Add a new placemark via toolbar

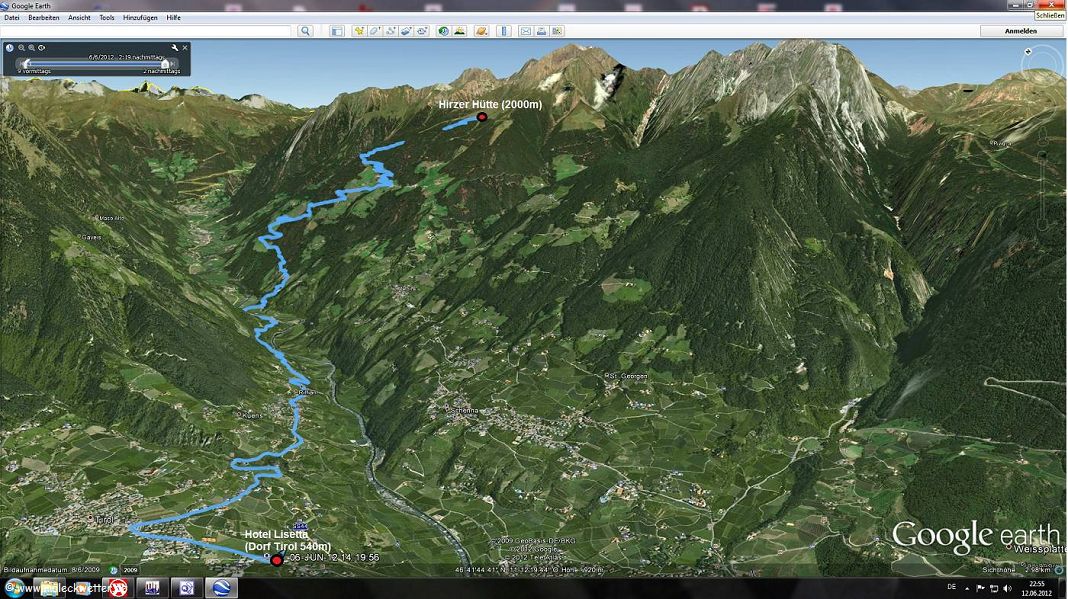click(x=359, y=31)
